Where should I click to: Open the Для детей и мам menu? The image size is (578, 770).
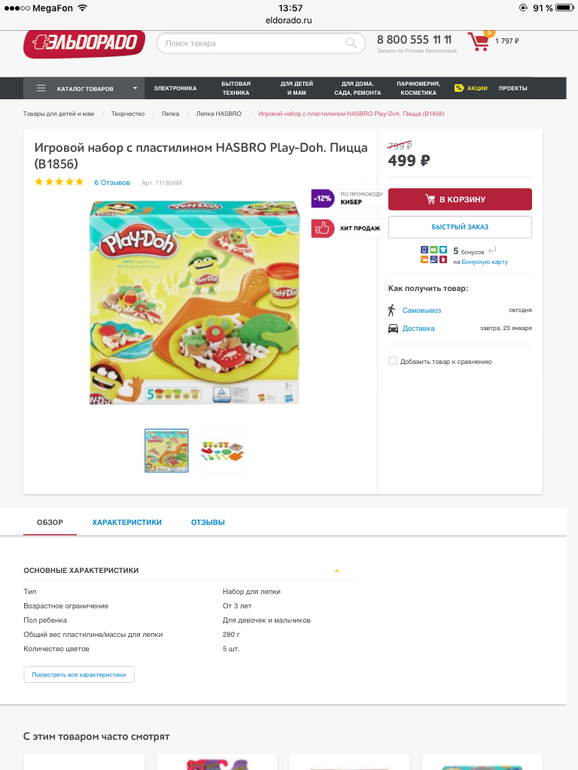(297, 88)
